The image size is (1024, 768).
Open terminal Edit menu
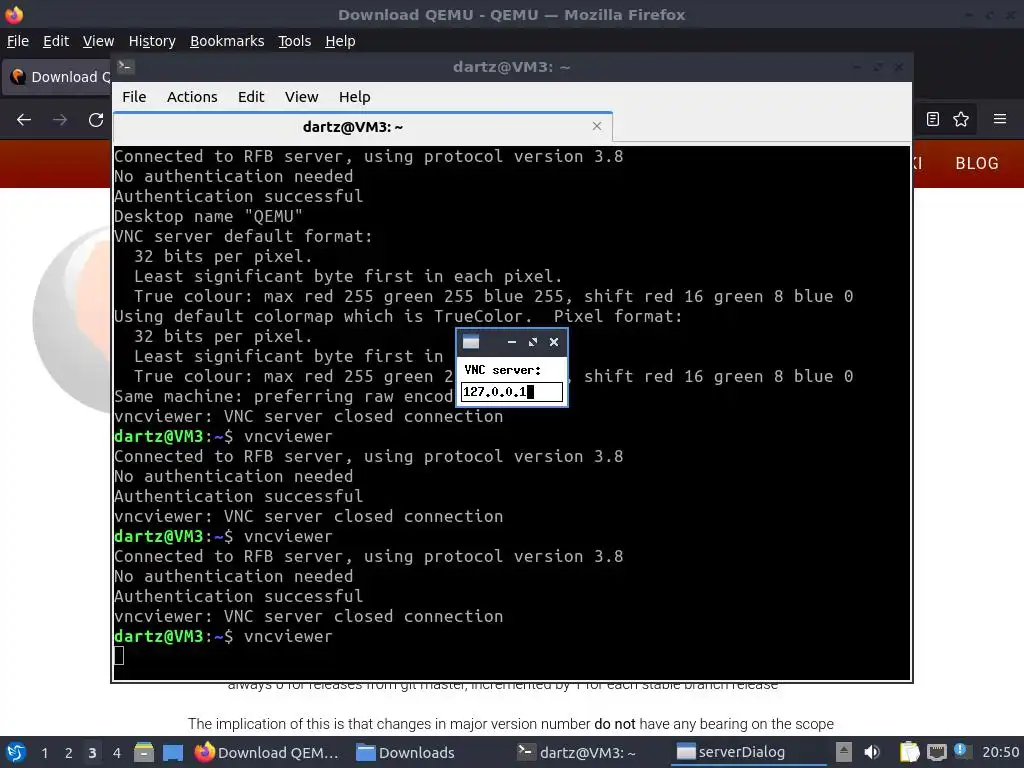click(251, 97)
